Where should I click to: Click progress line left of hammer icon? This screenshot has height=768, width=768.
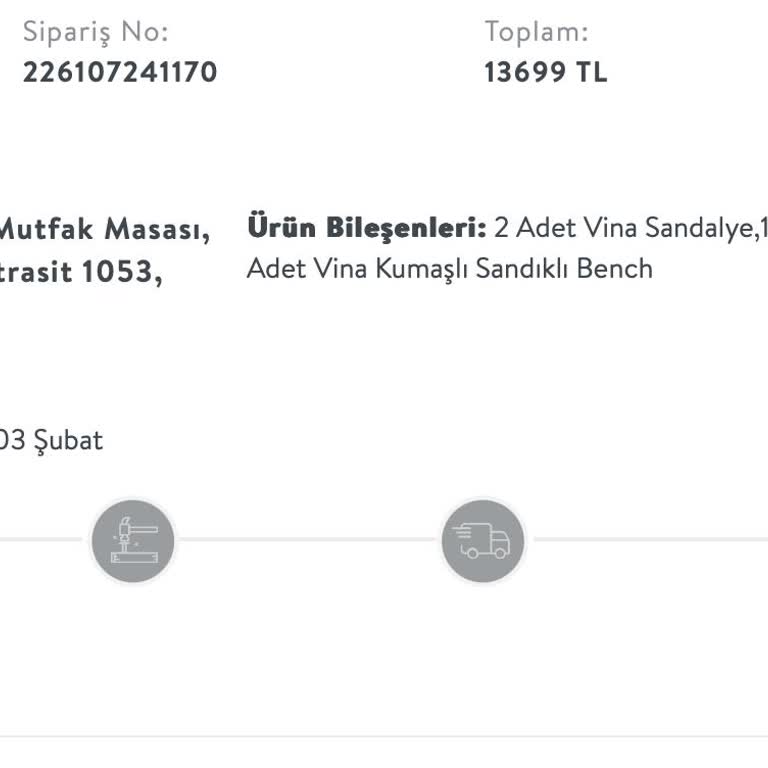[x=40, y=540]
